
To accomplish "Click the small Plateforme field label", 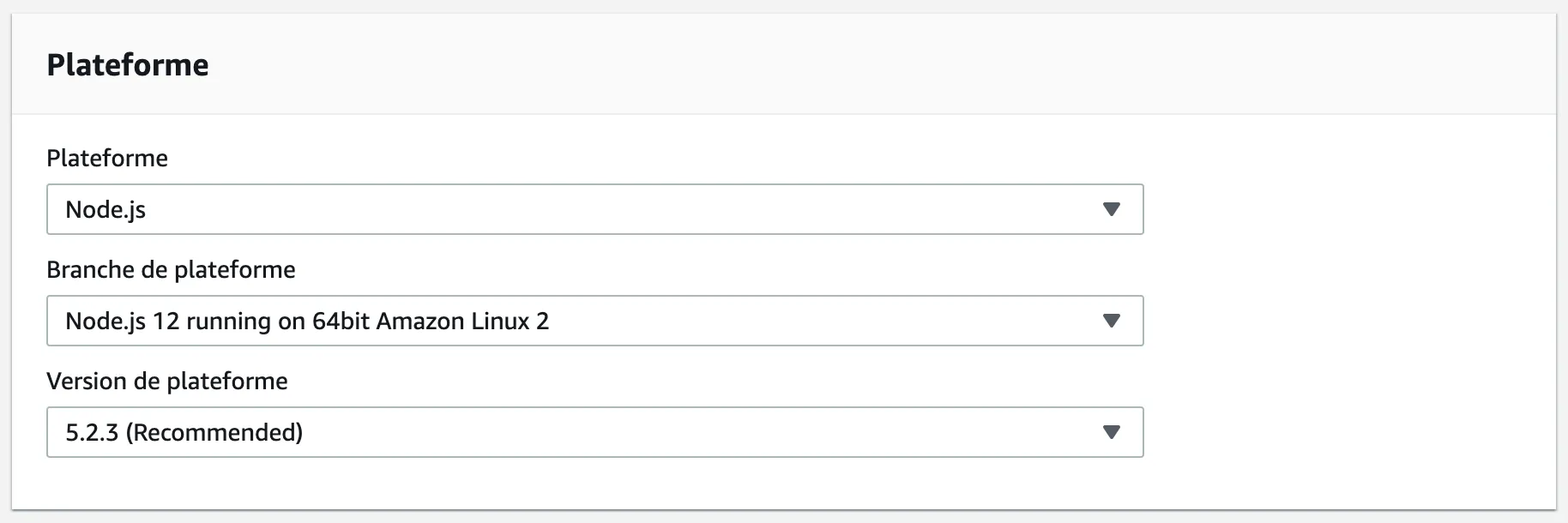I will coord(107,158).
